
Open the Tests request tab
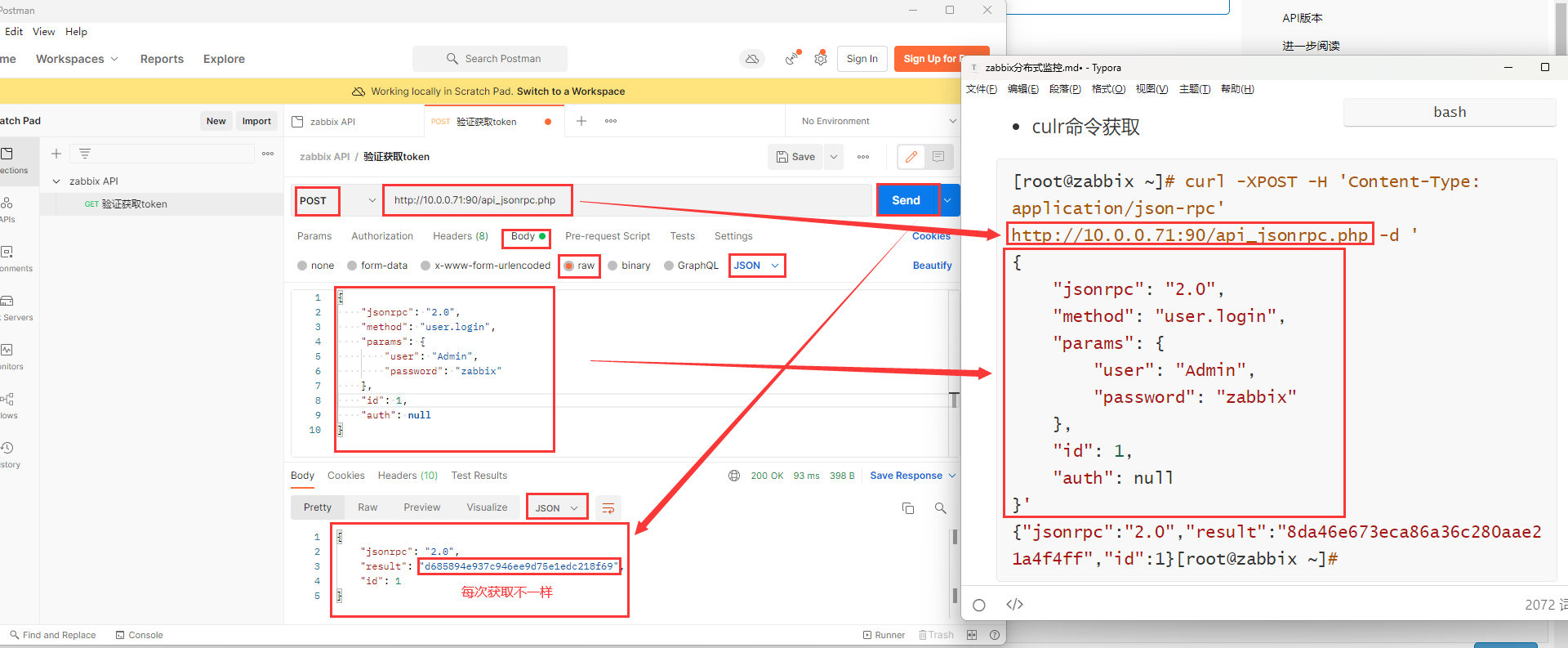(x=683, y=236)
